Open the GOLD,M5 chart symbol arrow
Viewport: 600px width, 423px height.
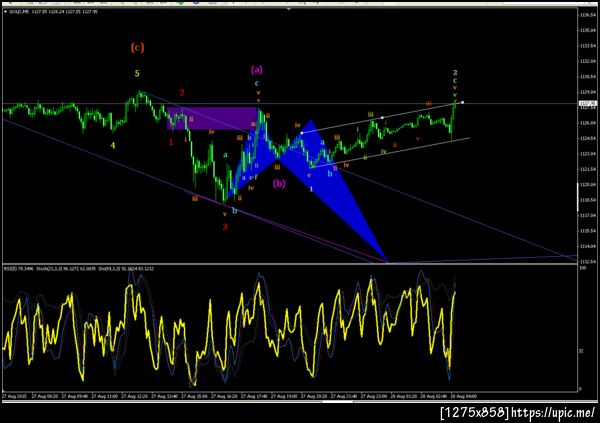pyautogui.click(x=5, y=12)
